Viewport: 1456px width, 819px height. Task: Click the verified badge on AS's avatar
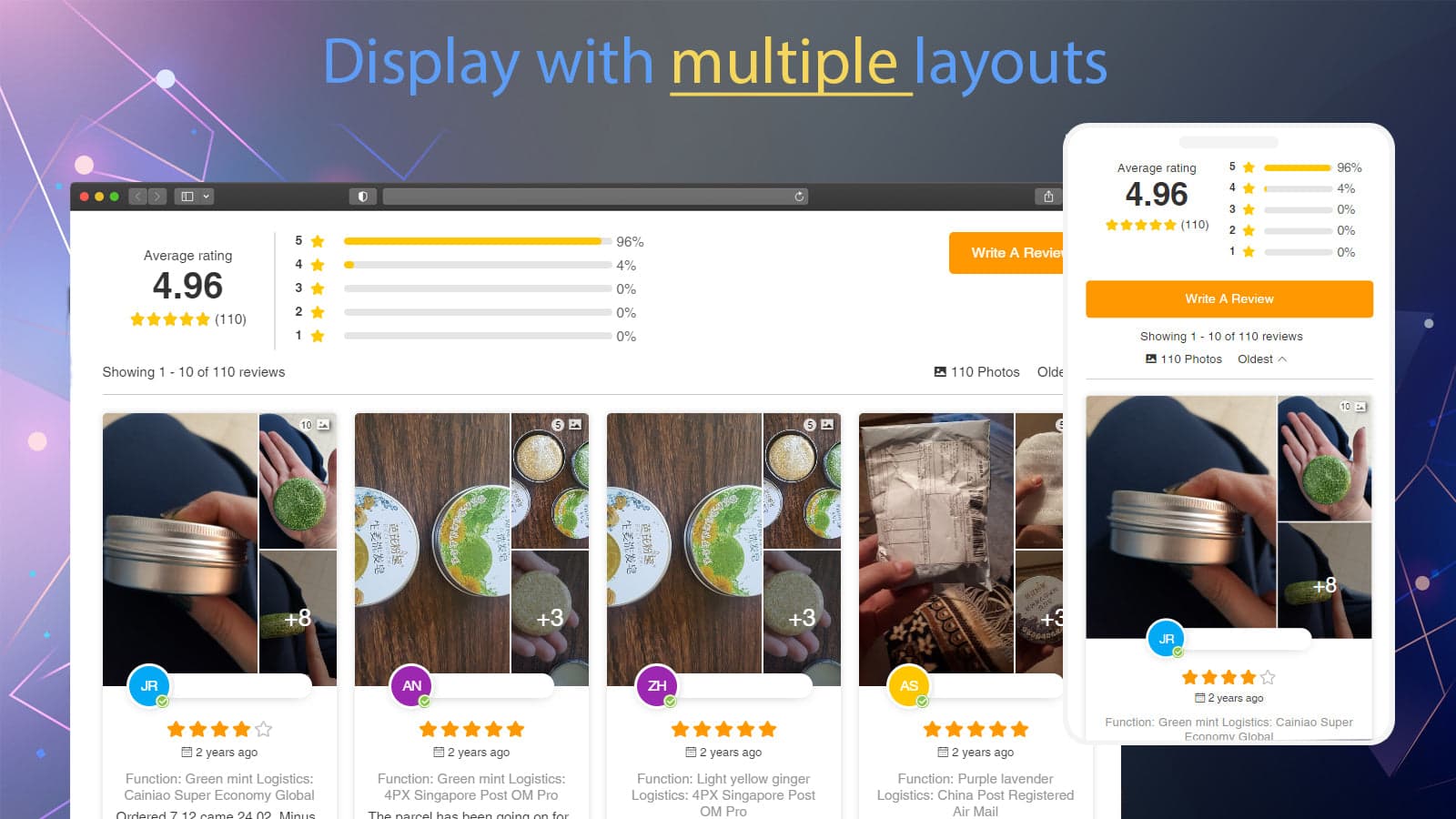[x=924, y=700]
